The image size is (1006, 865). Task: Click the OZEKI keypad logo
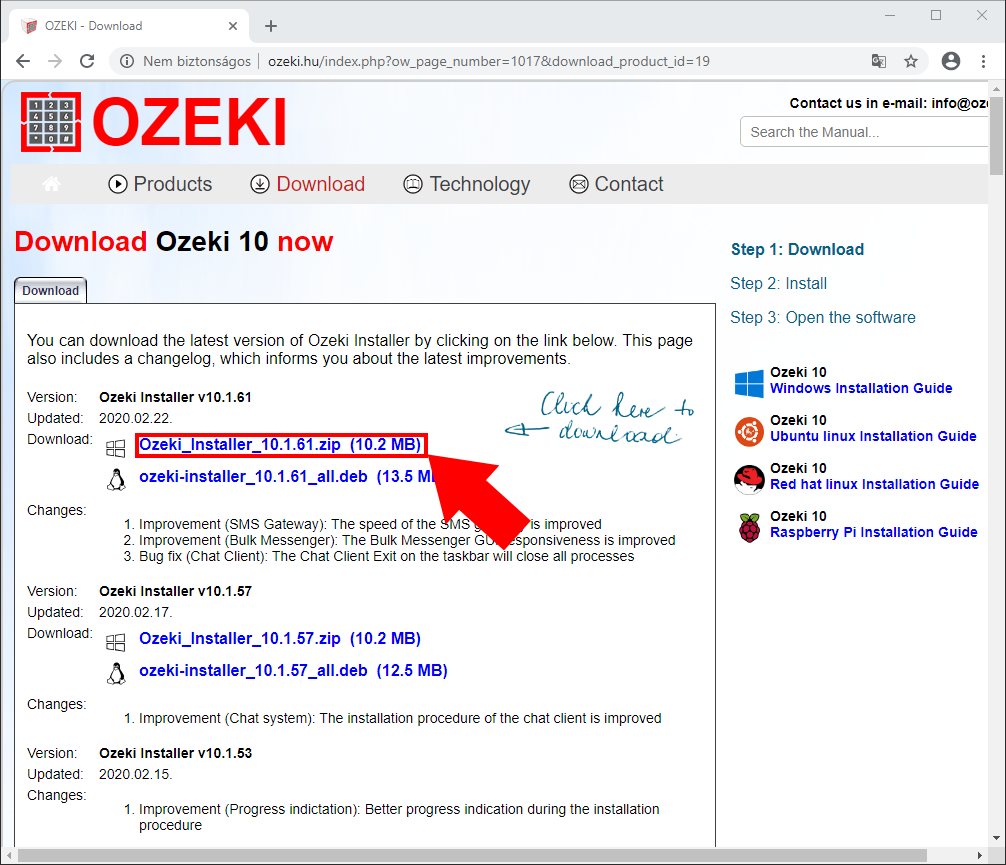click(x=51, y=122)
